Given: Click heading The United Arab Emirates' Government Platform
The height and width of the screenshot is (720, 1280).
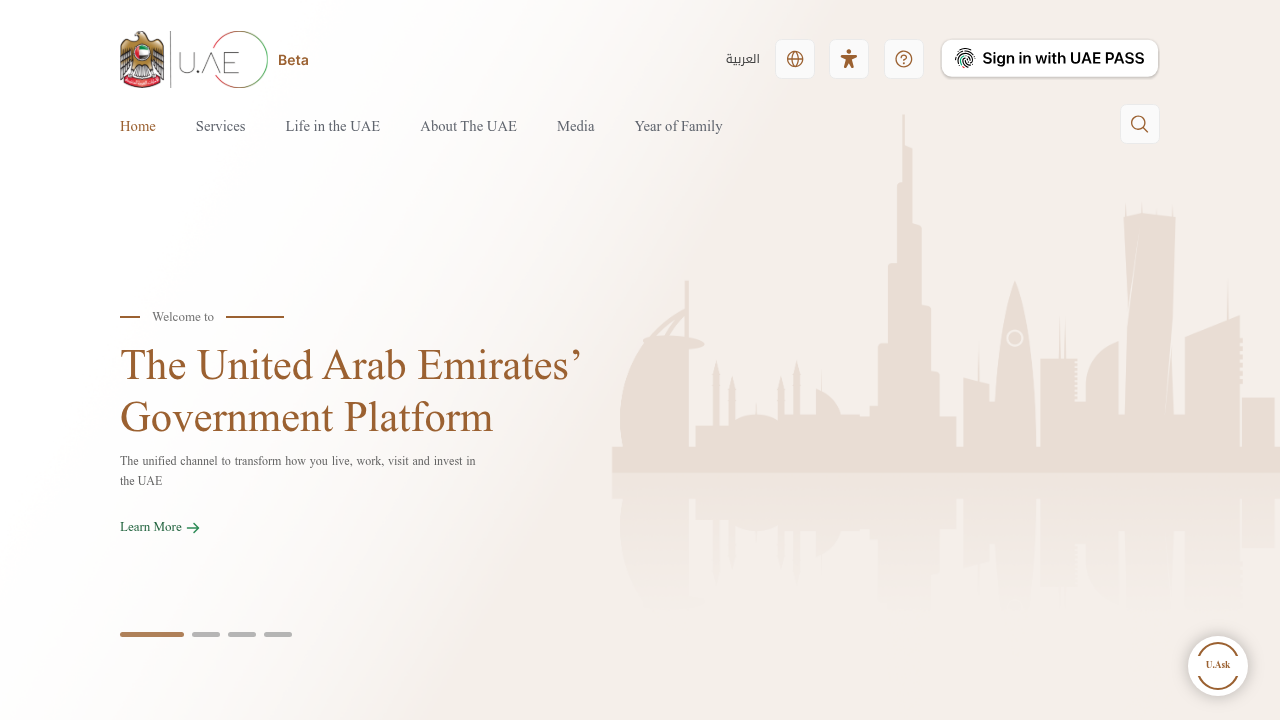Looking at the screenshot, I should [x=351, y=391].
